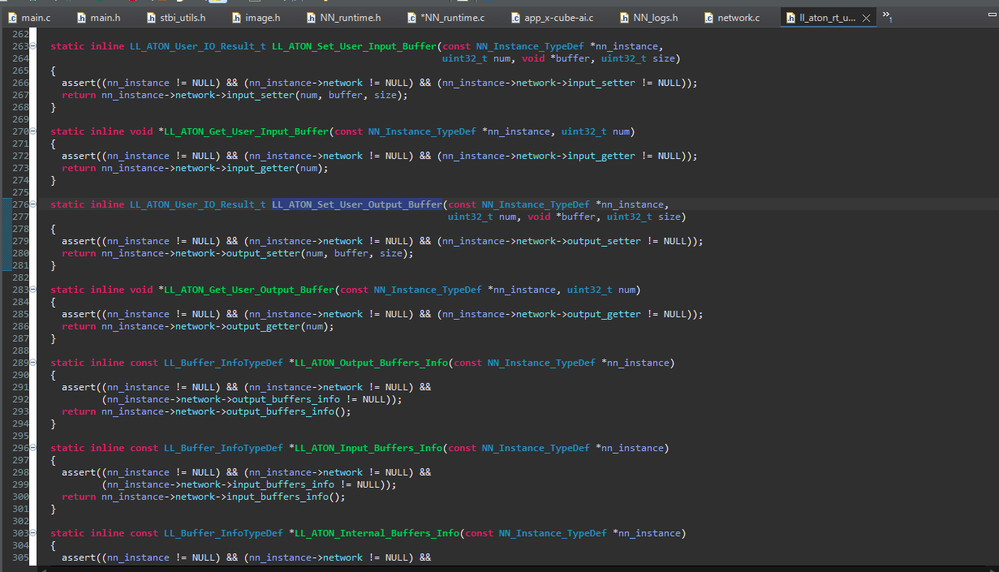Open the stbi_utils.h tab
Screen dimensions: 999x572
182,18
